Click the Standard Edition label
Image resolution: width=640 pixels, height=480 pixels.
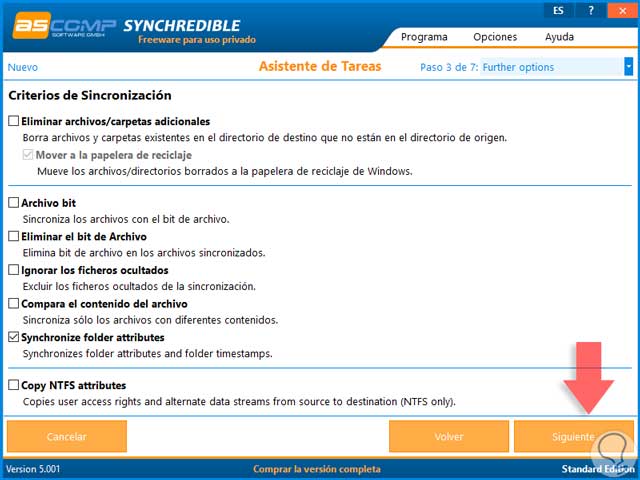[x=598, y=469]
